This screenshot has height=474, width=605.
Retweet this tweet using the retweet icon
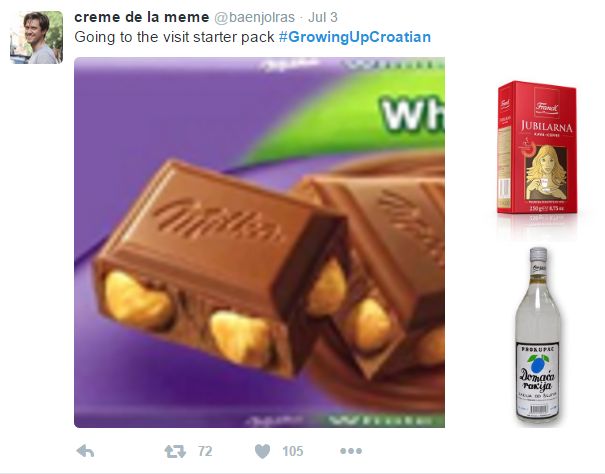[x=175, y=451]
